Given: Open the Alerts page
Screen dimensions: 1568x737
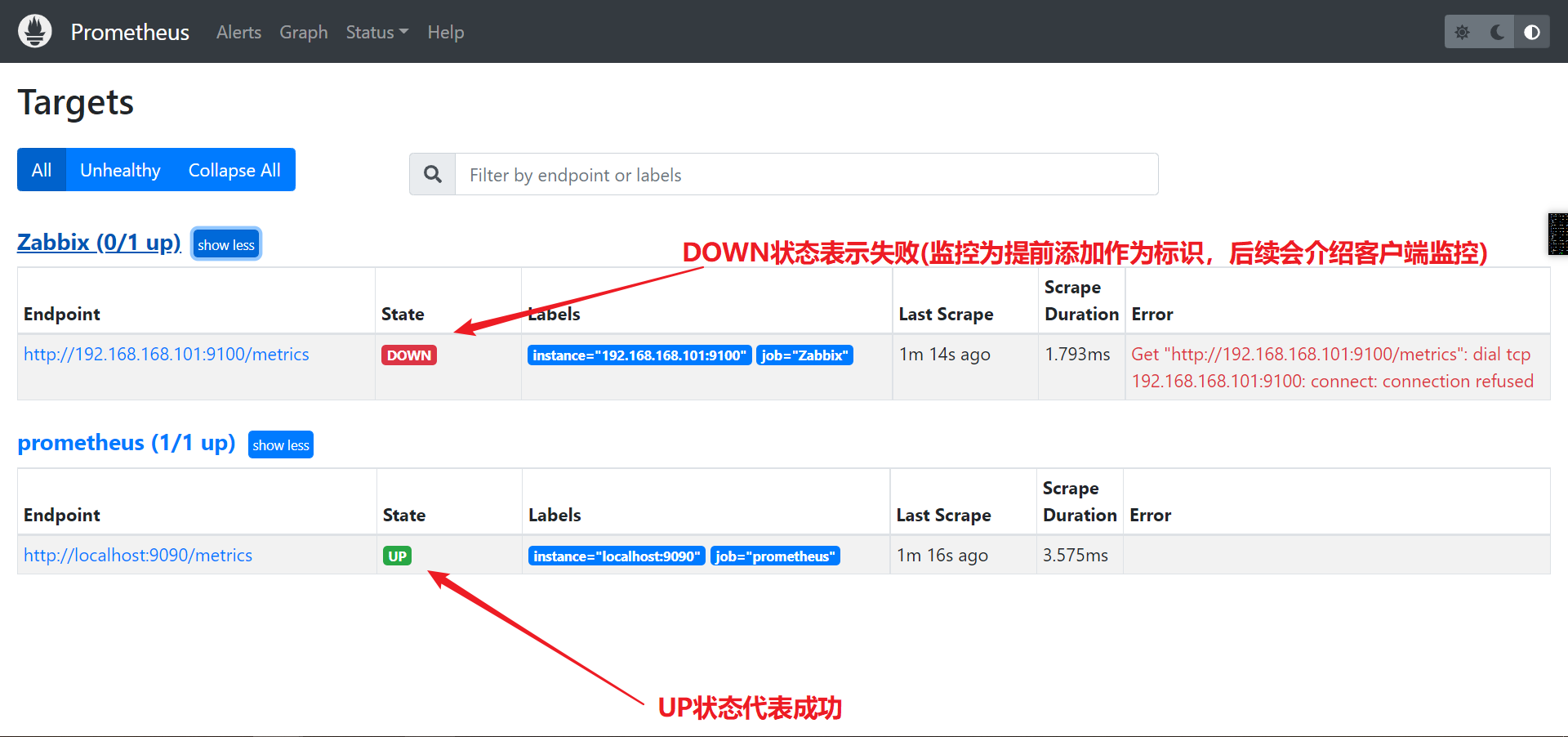Looking at the screenshot, I should click(x=238, y=32).
